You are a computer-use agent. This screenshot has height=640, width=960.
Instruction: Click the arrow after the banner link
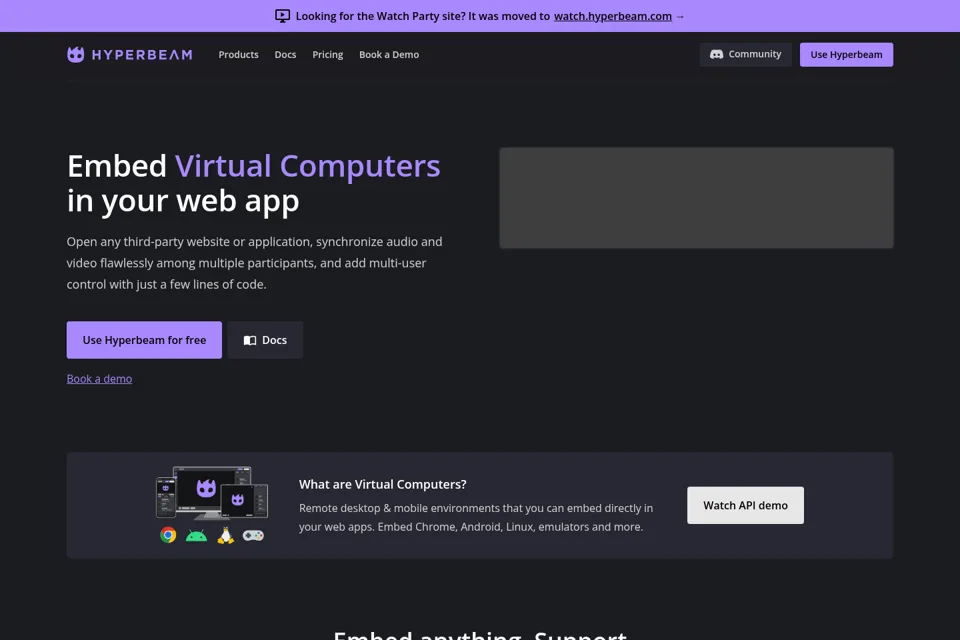[680, 17]
